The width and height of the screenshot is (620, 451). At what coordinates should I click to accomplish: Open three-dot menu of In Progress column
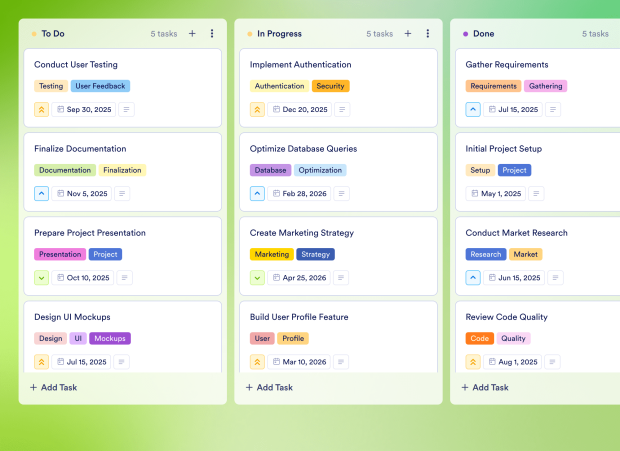coord(428,34)
